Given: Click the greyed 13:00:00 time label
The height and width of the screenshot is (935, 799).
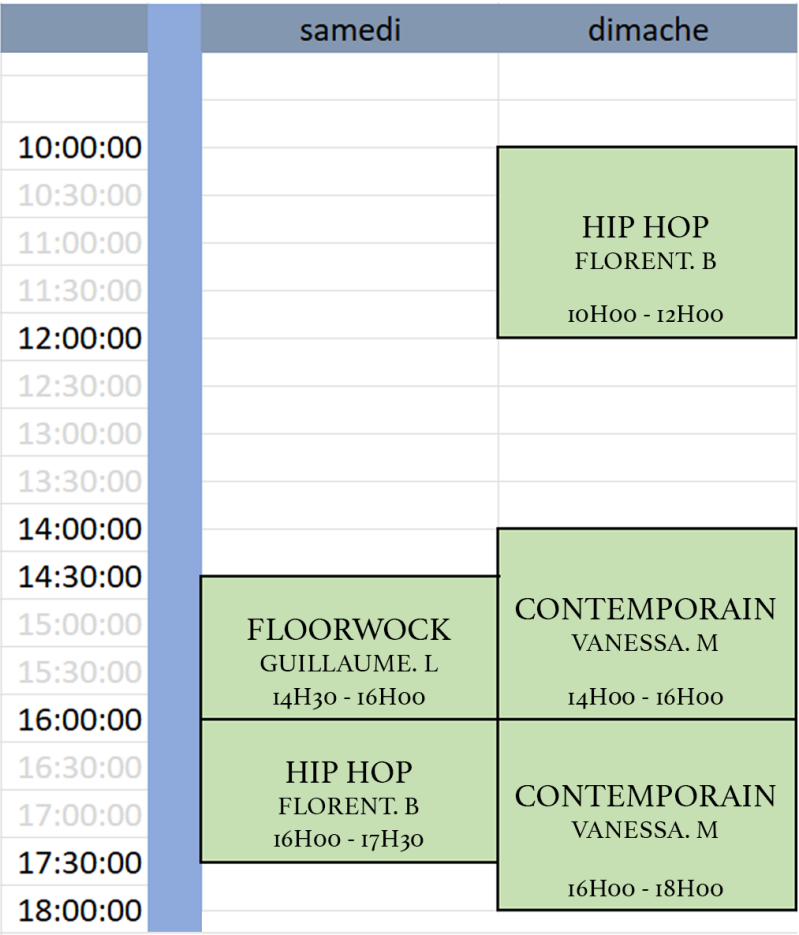Looking at the screenshot, I should (x=80, y=434).
